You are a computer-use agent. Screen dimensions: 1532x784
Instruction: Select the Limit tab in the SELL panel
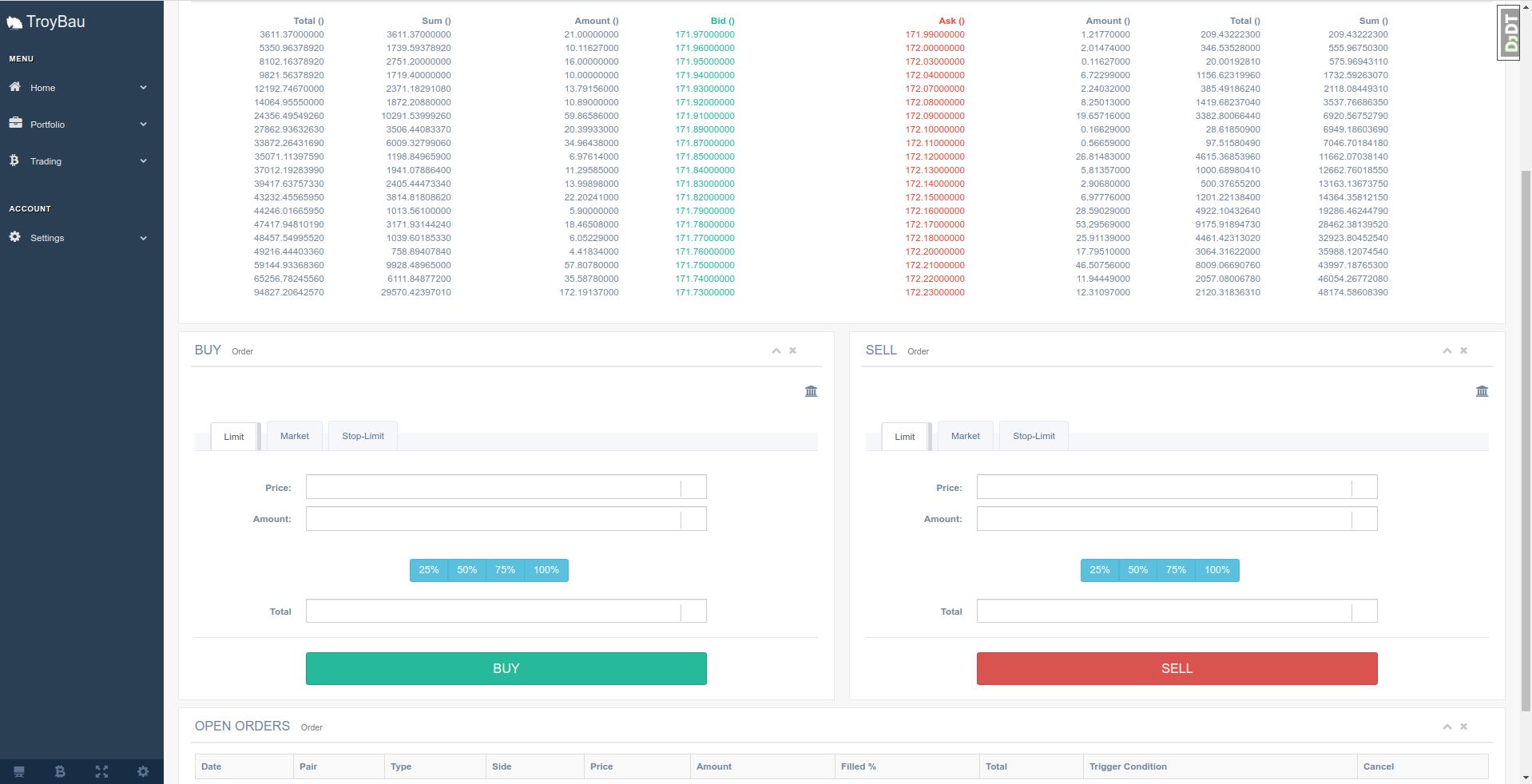[x=905, y=437]
